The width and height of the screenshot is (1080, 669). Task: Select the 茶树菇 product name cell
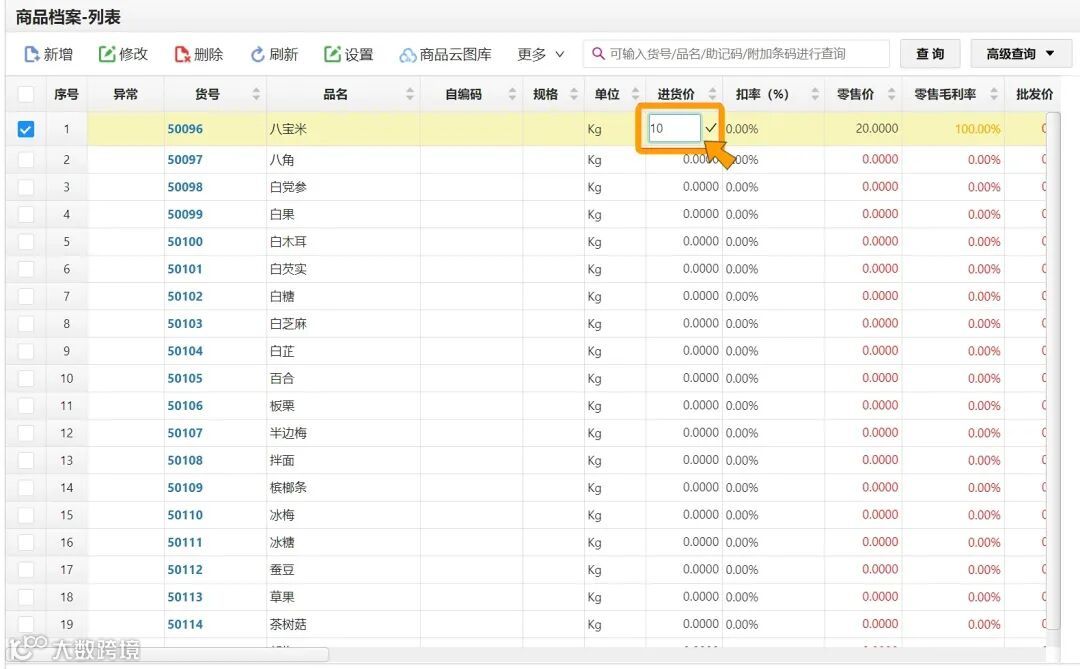[343, 625]
